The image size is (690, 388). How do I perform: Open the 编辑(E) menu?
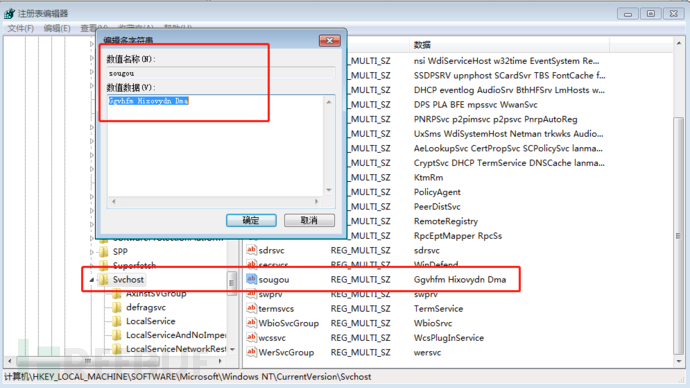click(x=57, y=28)
